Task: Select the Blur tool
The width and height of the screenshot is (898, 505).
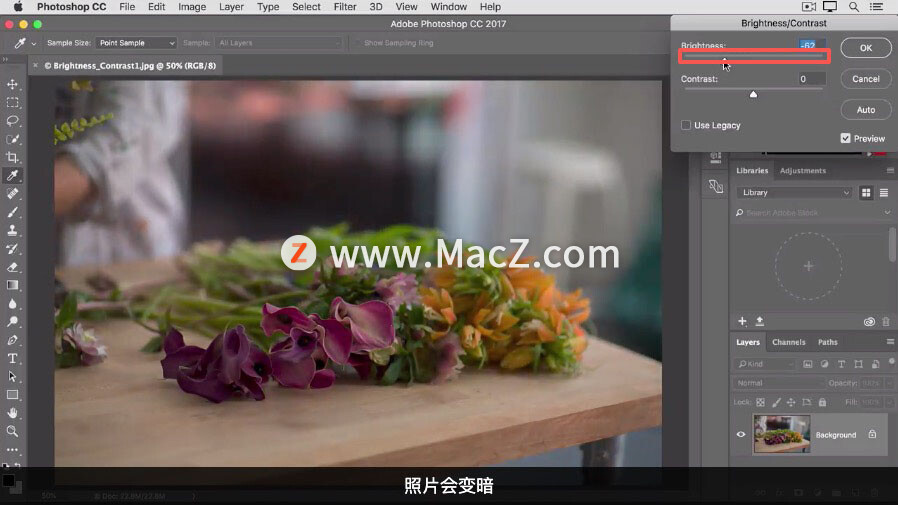Action: 12,303
